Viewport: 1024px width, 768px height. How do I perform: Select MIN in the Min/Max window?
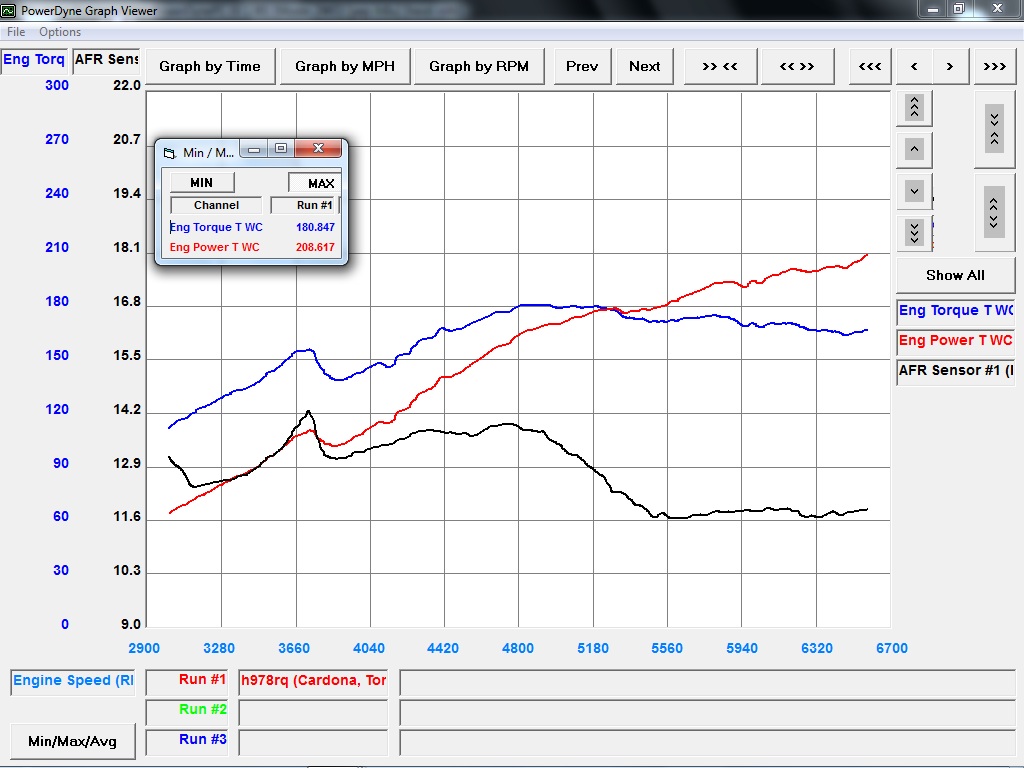tap(201, 183)
